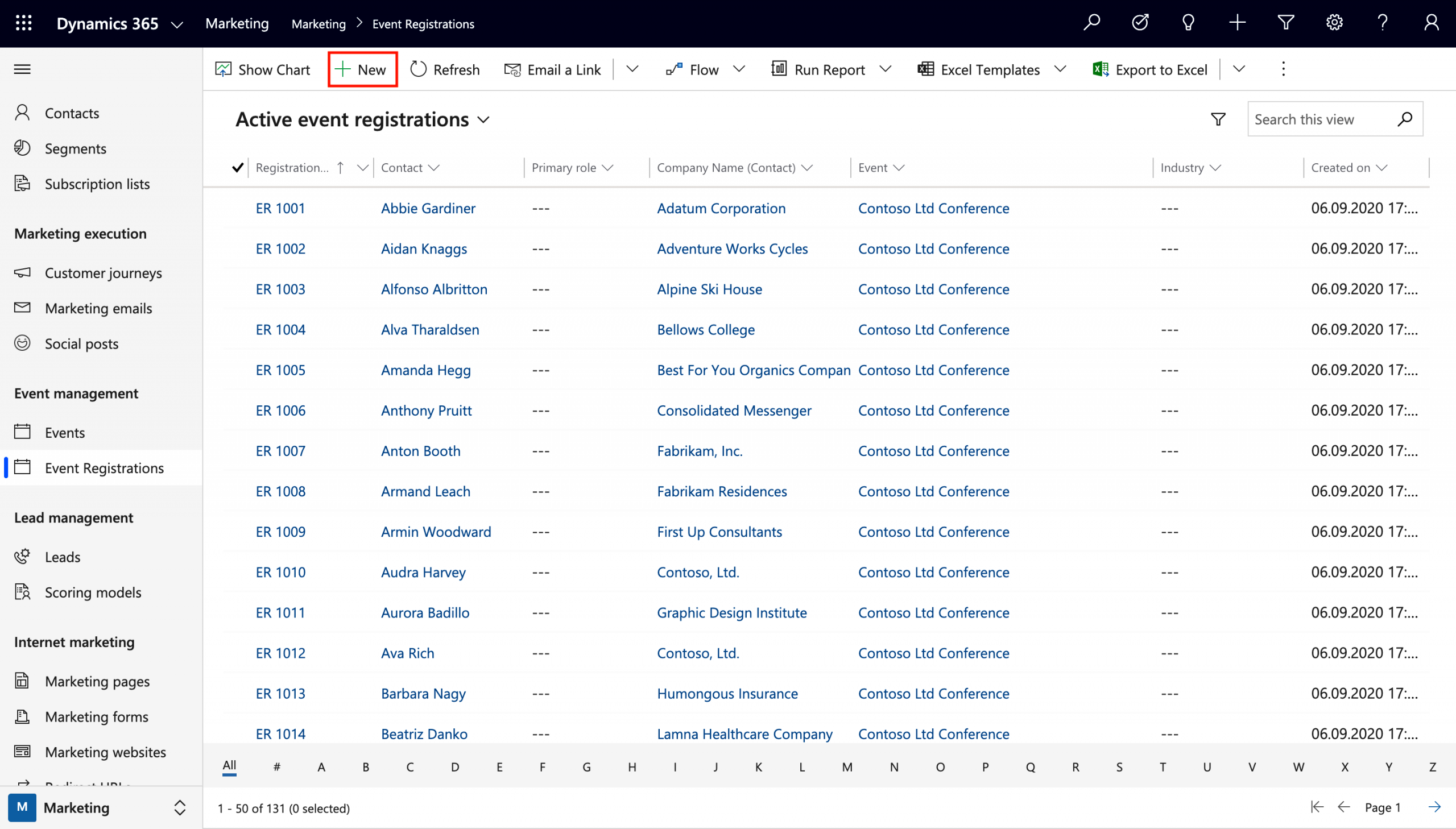This screenshot has width=1456, height=829.
Task: Open Marketing pages in sidebar
Action: pos(101,681)
